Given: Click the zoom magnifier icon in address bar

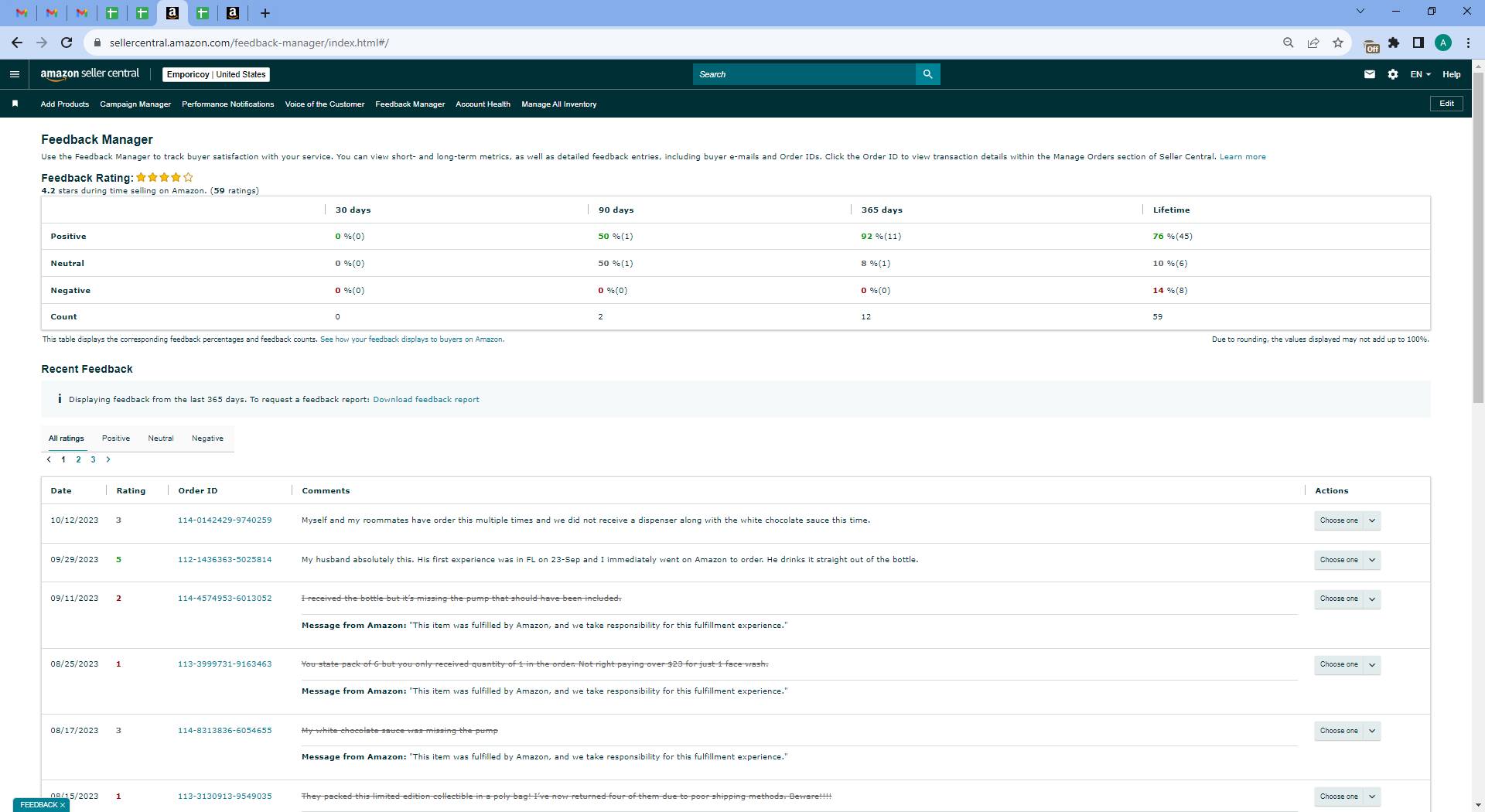Looking at the screenshot, I should click(x=1289, y=43).
